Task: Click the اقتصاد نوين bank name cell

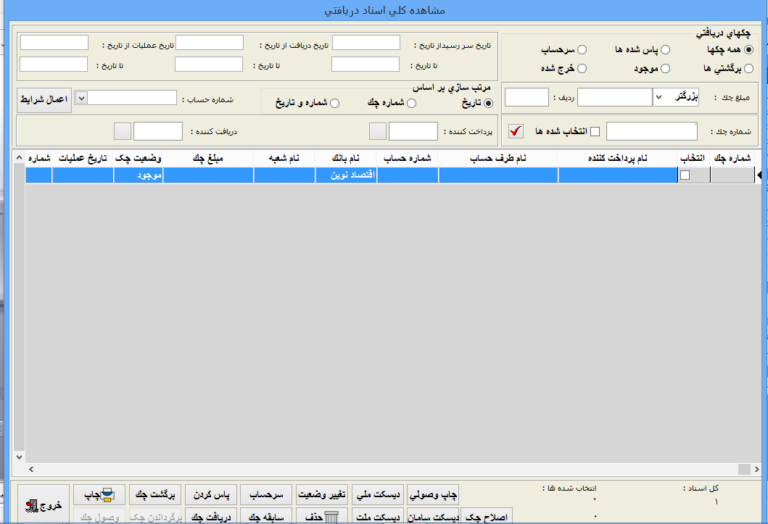Action: 346,175
